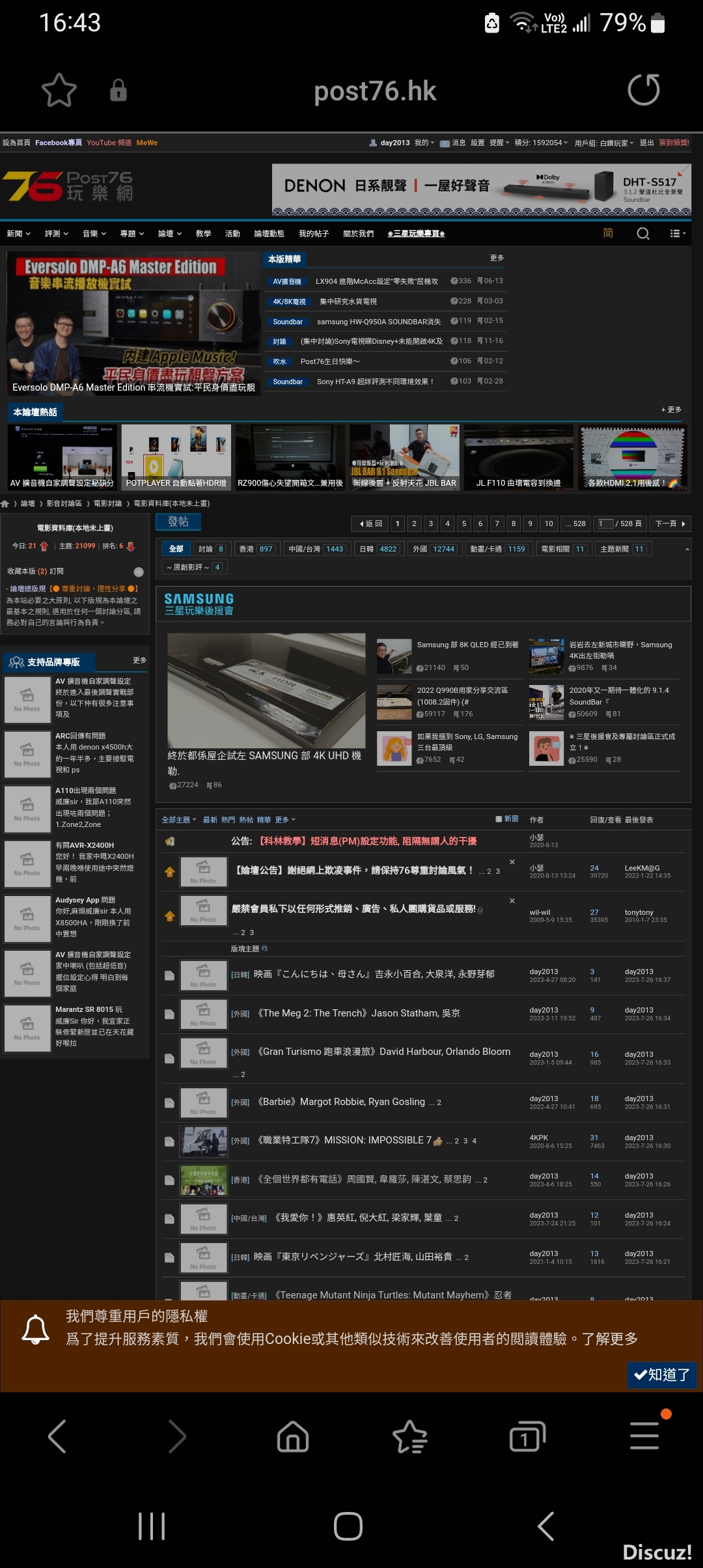703x1568 pixels.
Task: Bookmark page with the star icon
Action: point(59,90)
